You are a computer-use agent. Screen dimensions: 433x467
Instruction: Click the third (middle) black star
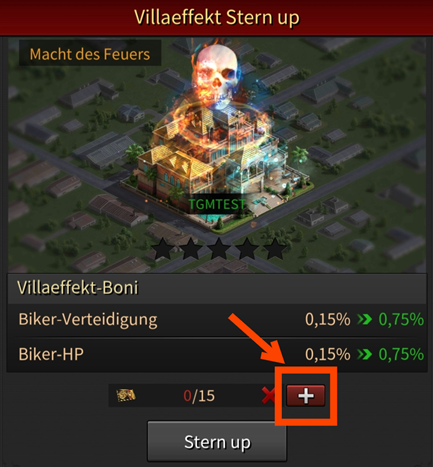(219, 249)
